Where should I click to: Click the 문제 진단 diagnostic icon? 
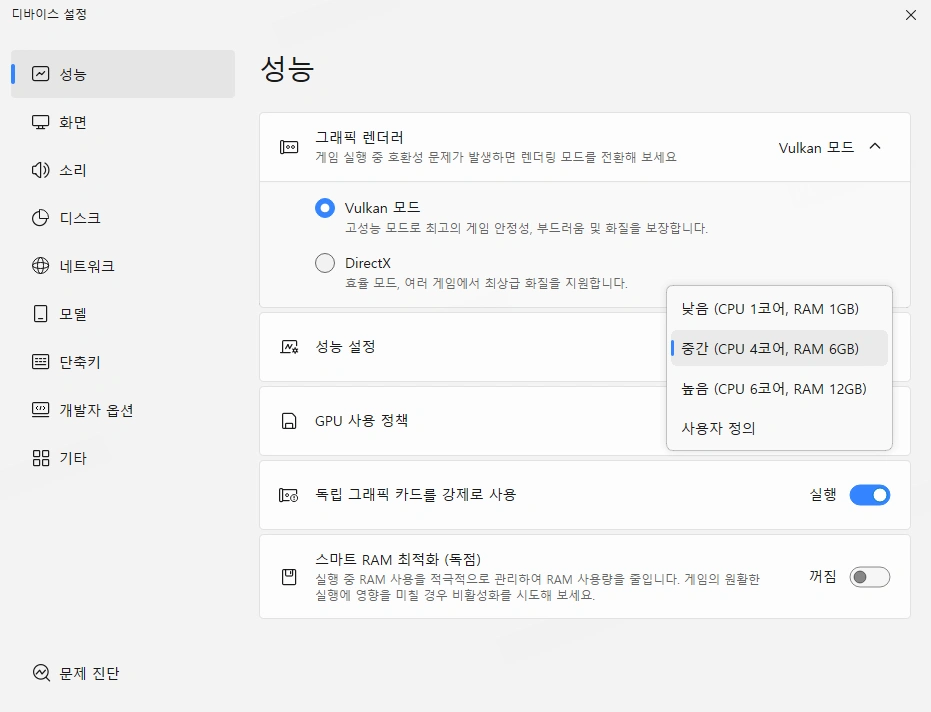pos(41,673)
